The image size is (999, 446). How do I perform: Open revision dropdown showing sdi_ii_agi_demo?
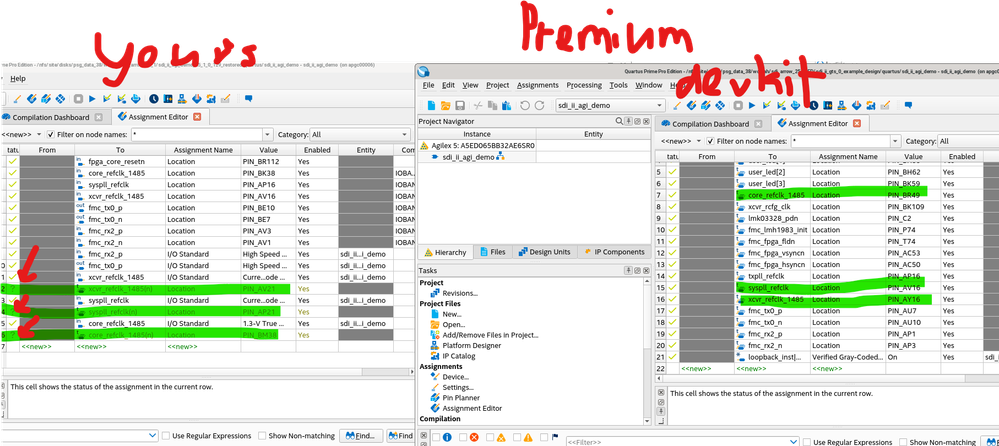[x=608, y=105]
